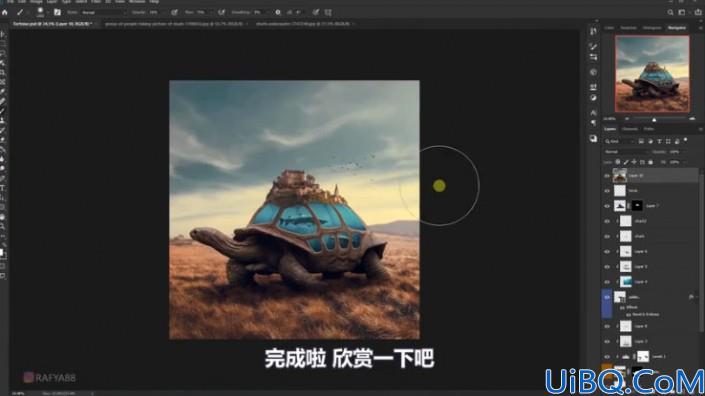705x396 pixels.
Task: Select the Eyedropper tool in left toolbar
Action: pos(3,92)
